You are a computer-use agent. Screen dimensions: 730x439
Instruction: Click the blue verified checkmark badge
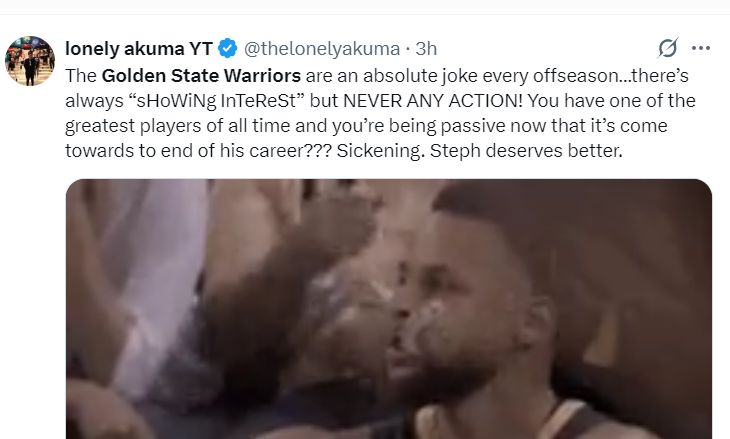click(x=227, y=48)
